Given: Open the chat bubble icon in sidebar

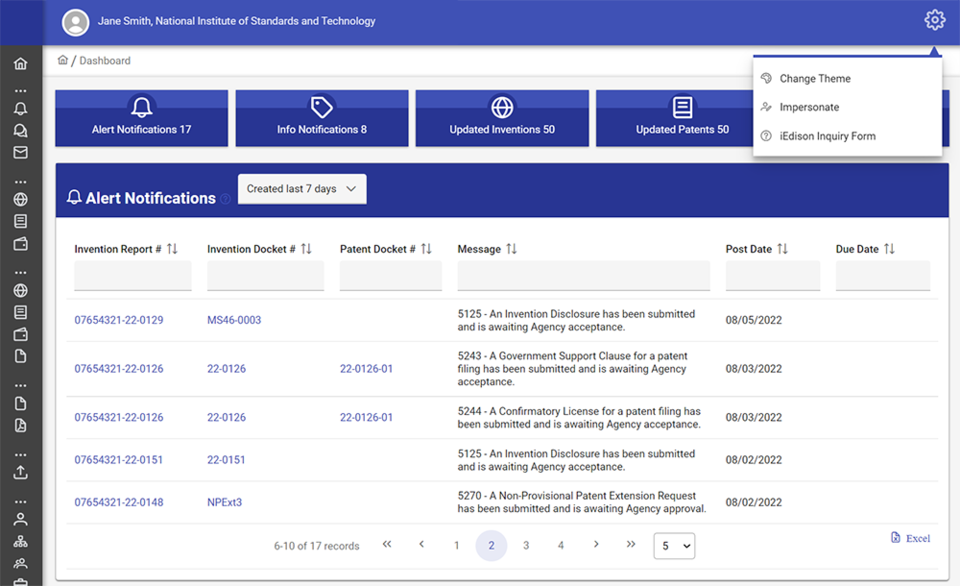Looking at the screenshot, I should 20,130.
